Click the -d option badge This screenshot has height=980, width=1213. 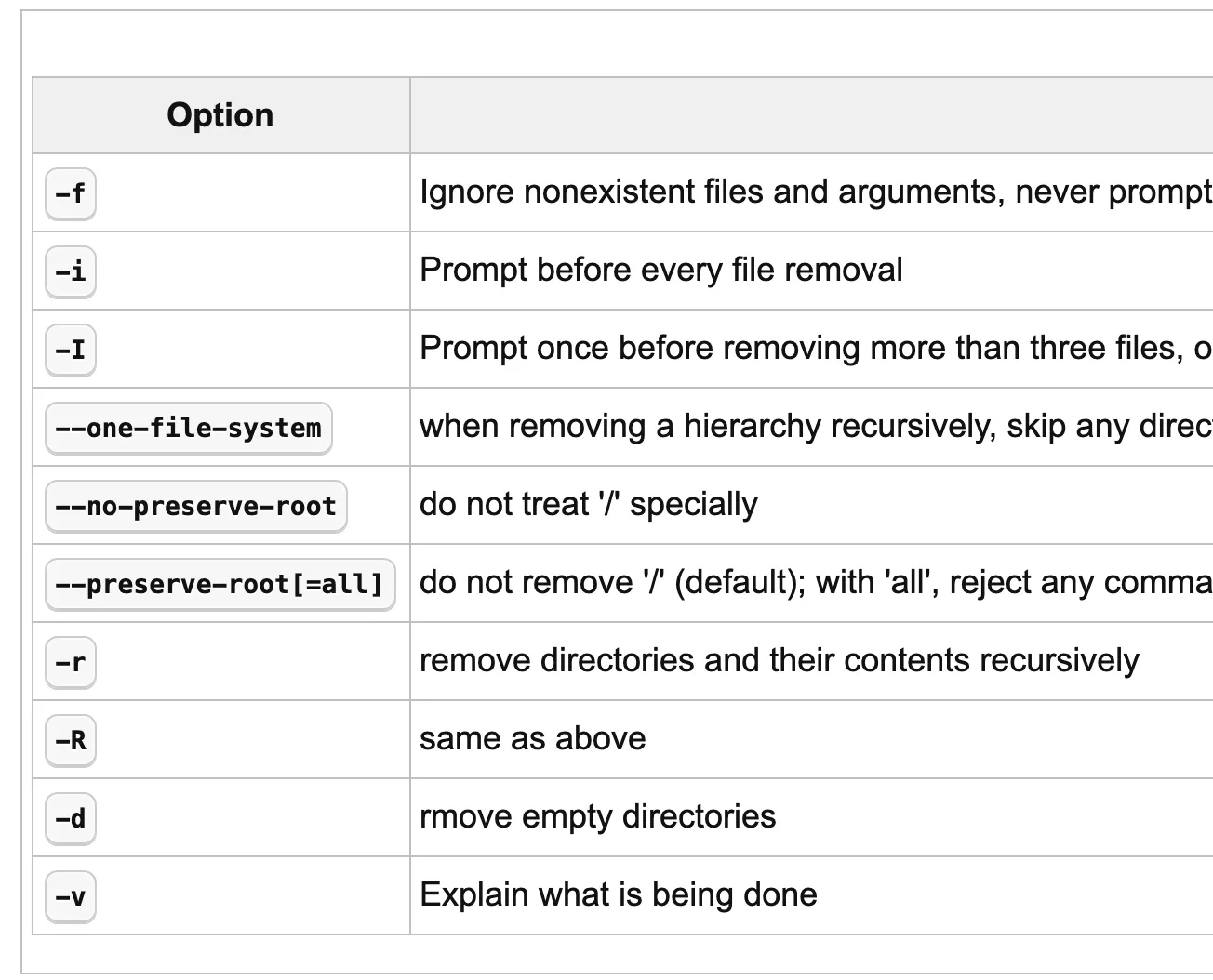pyautogui.click(x=71, y=818)
